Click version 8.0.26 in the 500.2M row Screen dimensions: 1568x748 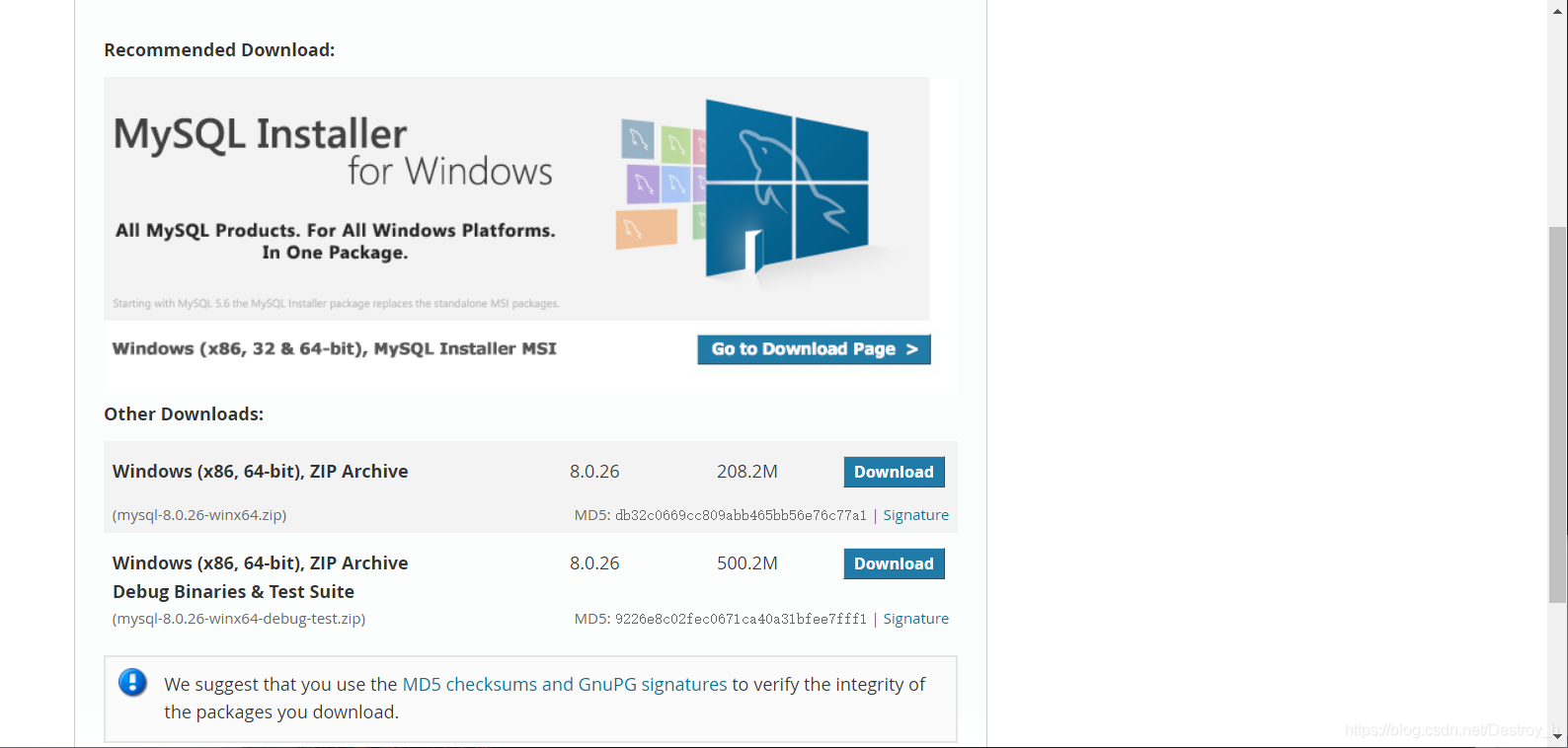pos(594,563)
